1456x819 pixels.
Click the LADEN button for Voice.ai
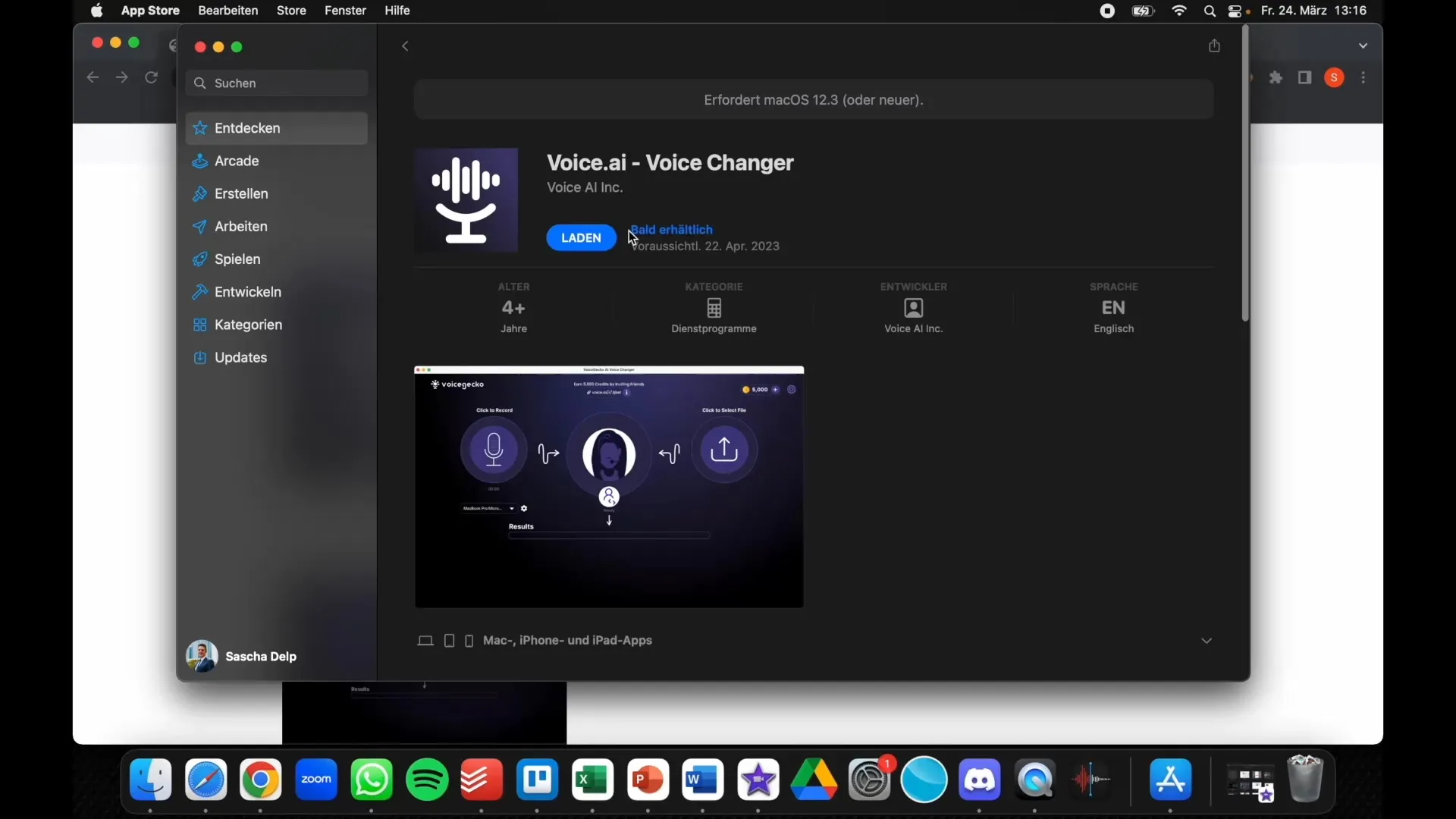tap(582, 238)
